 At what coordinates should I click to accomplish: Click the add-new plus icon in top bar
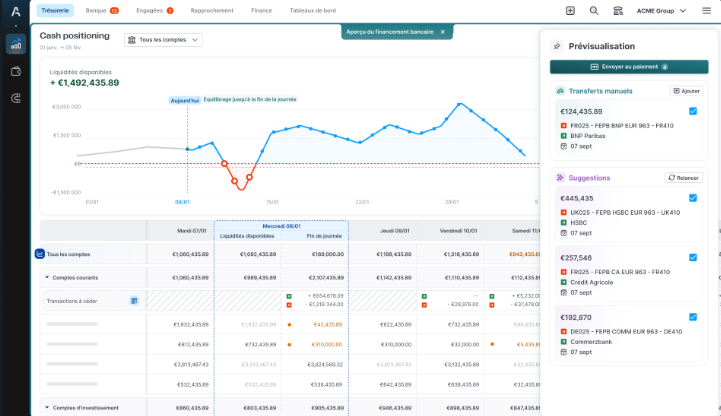pyautogui.click(x=570, y=10)
